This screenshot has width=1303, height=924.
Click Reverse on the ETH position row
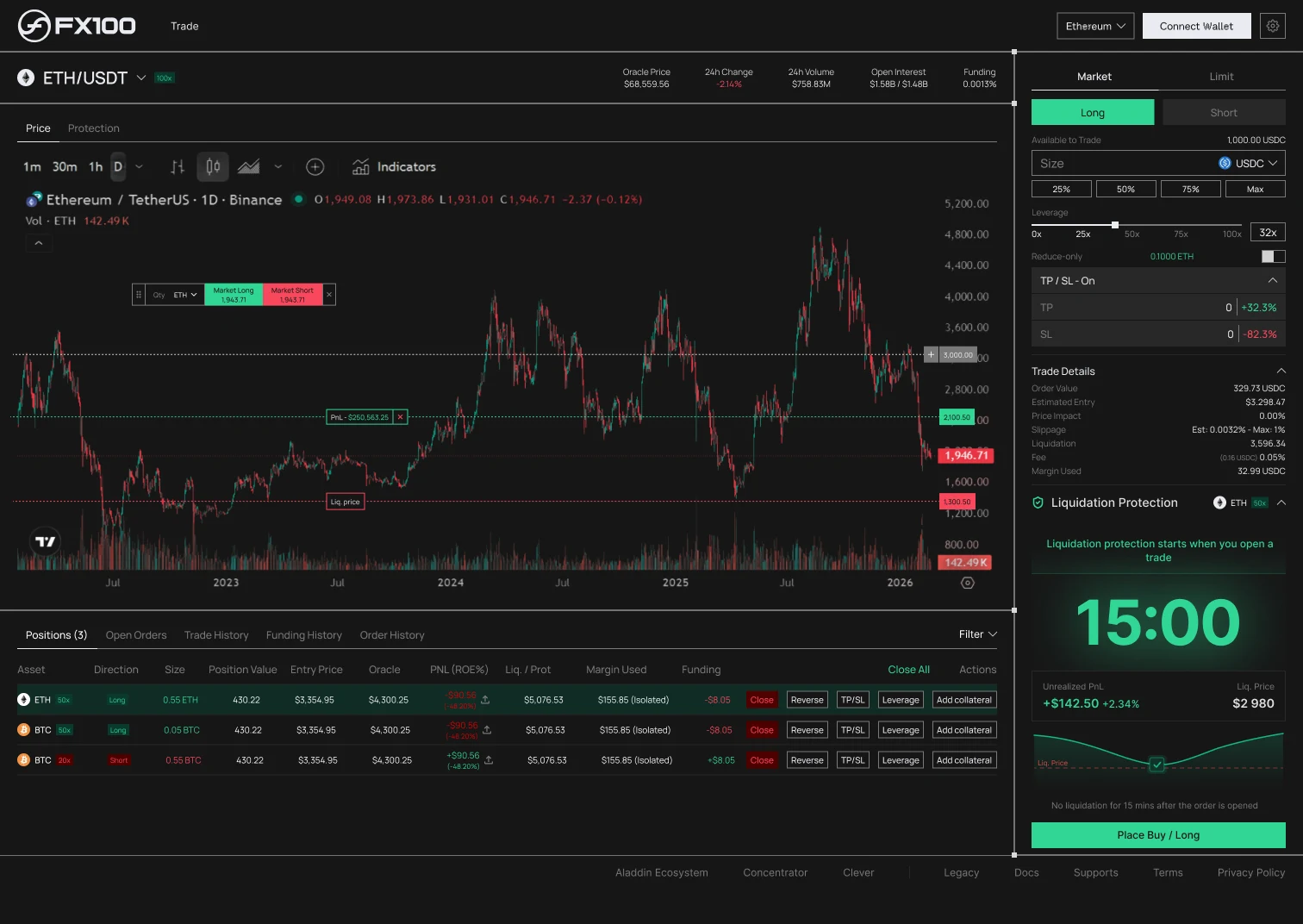(x=807, y=700)
